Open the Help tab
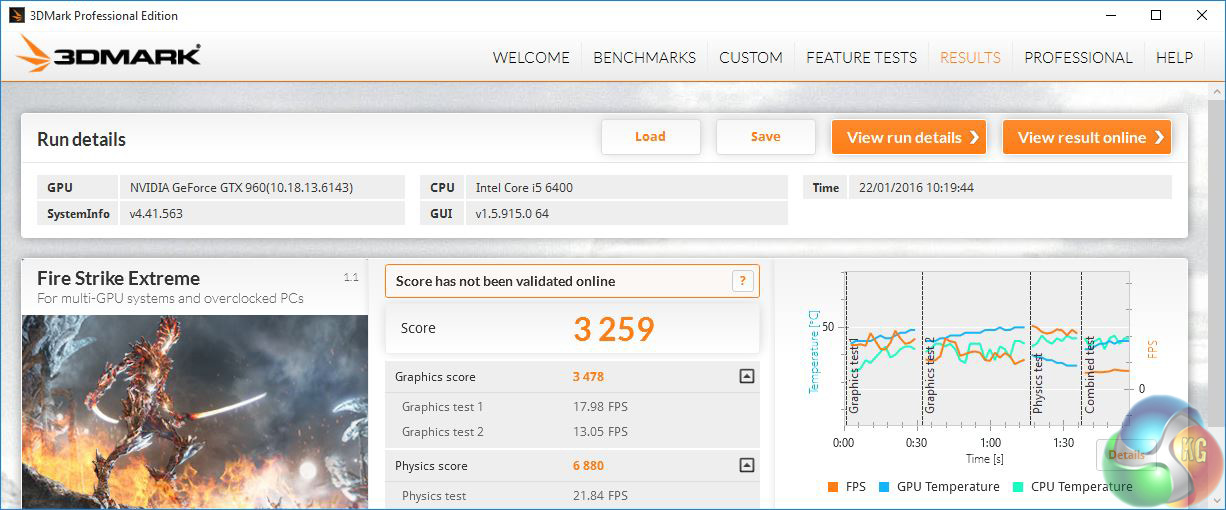1226x510 pixels. [x=1174, y=57]
